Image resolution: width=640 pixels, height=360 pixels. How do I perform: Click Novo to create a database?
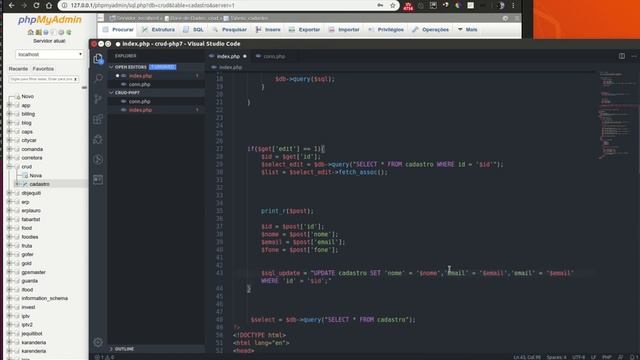click(x=28, y=97)
